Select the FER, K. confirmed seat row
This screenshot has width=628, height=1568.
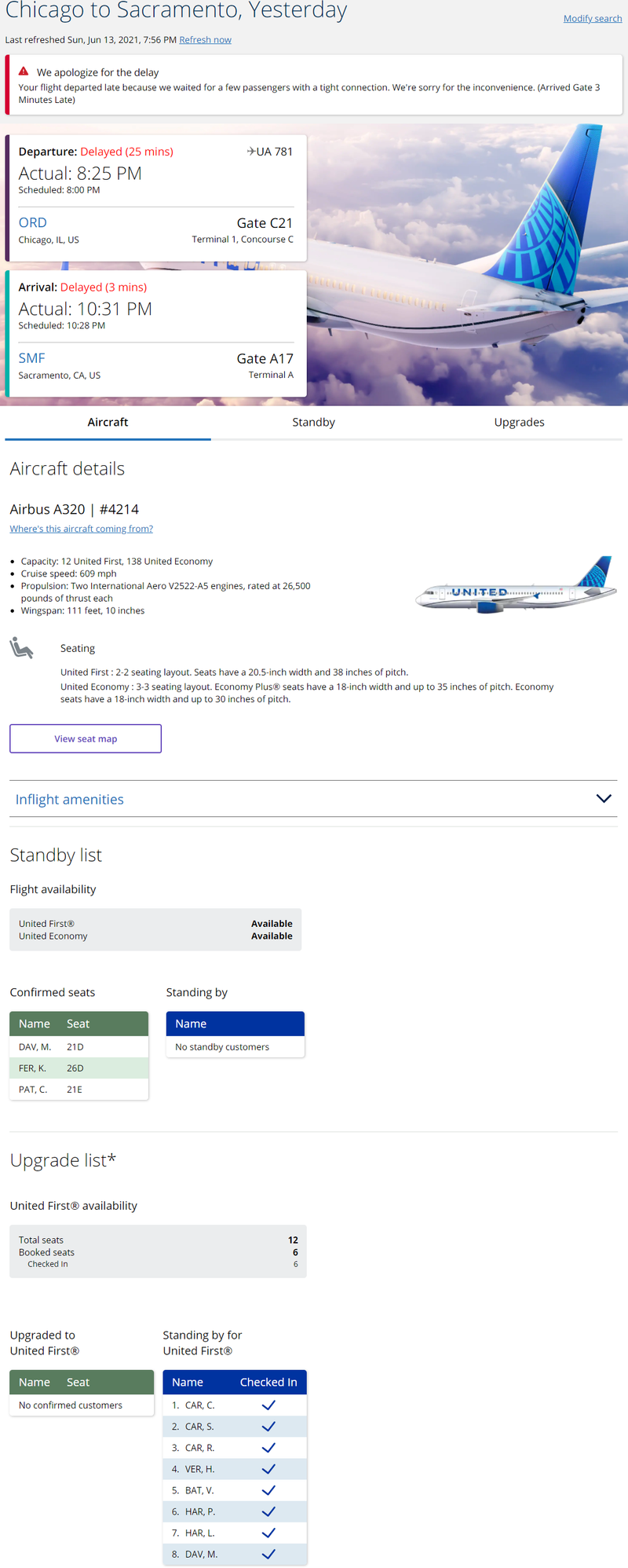(x=78, y=1068)
